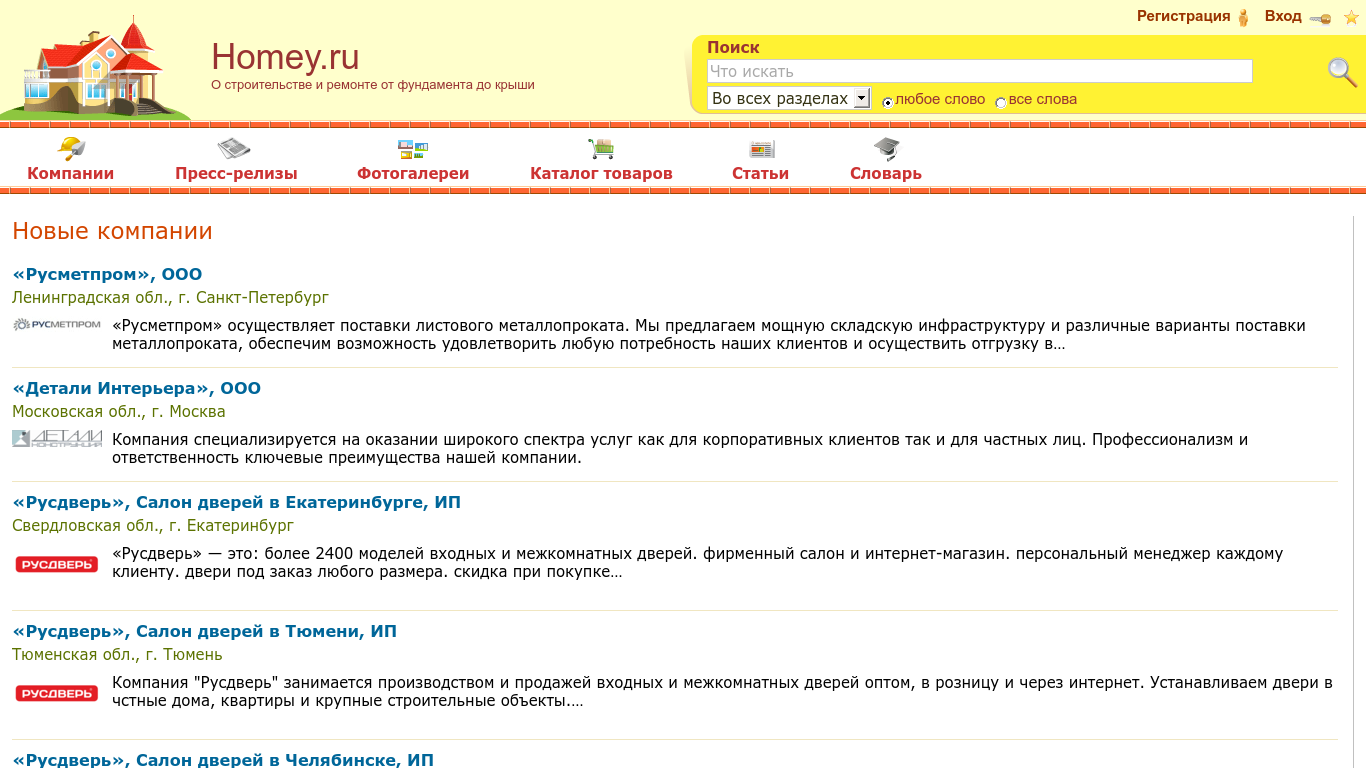The height and width of the screenshot is (768, 1366).
Task: Click the Homey.ru site title
Action: pyautogui.click(x=285, y=57)
